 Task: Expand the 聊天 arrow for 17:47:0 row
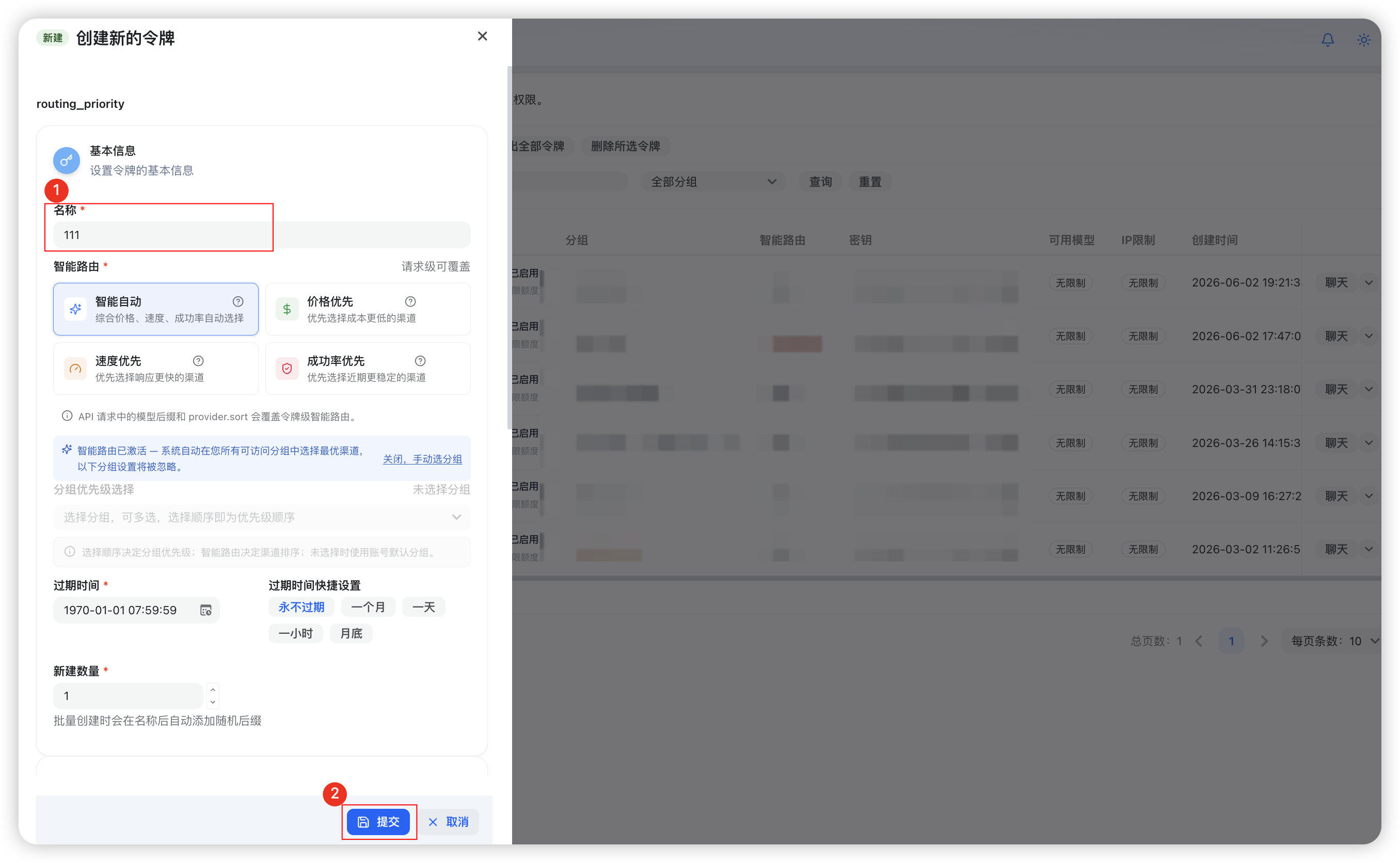1369,335
